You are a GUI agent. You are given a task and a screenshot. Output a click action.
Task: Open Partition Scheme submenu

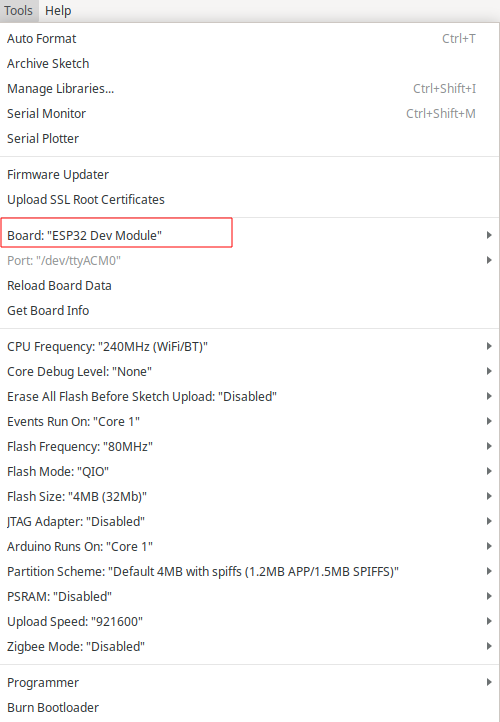[250, 571]
